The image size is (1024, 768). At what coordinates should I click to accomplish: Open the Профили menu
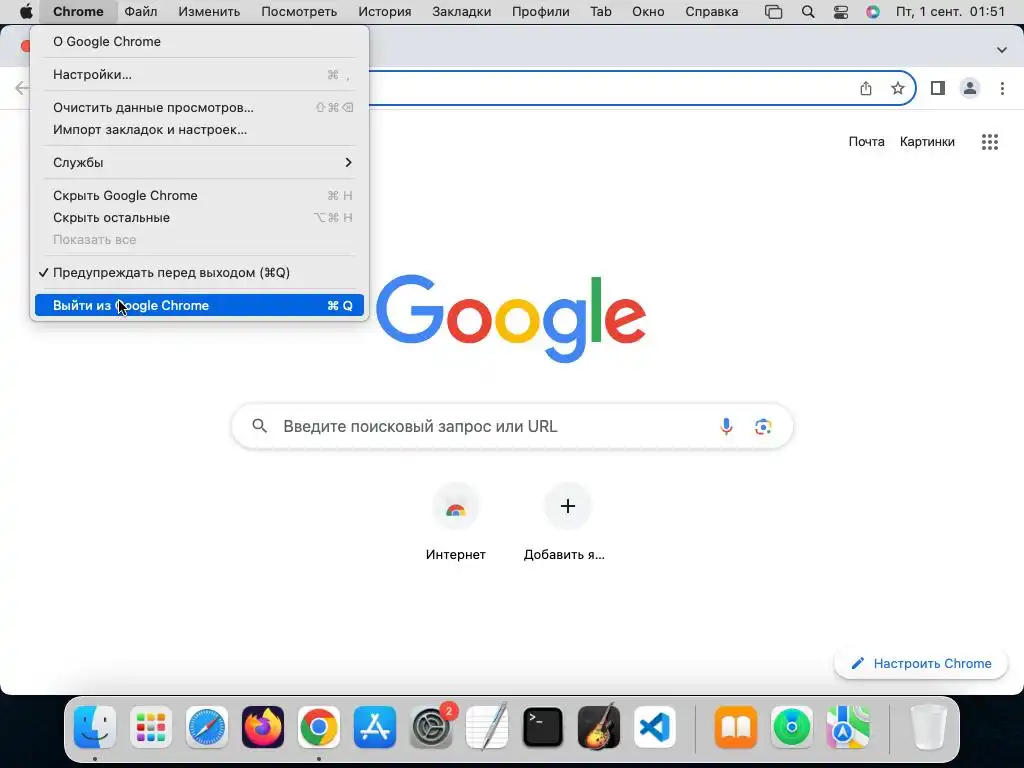pos(541,12)
